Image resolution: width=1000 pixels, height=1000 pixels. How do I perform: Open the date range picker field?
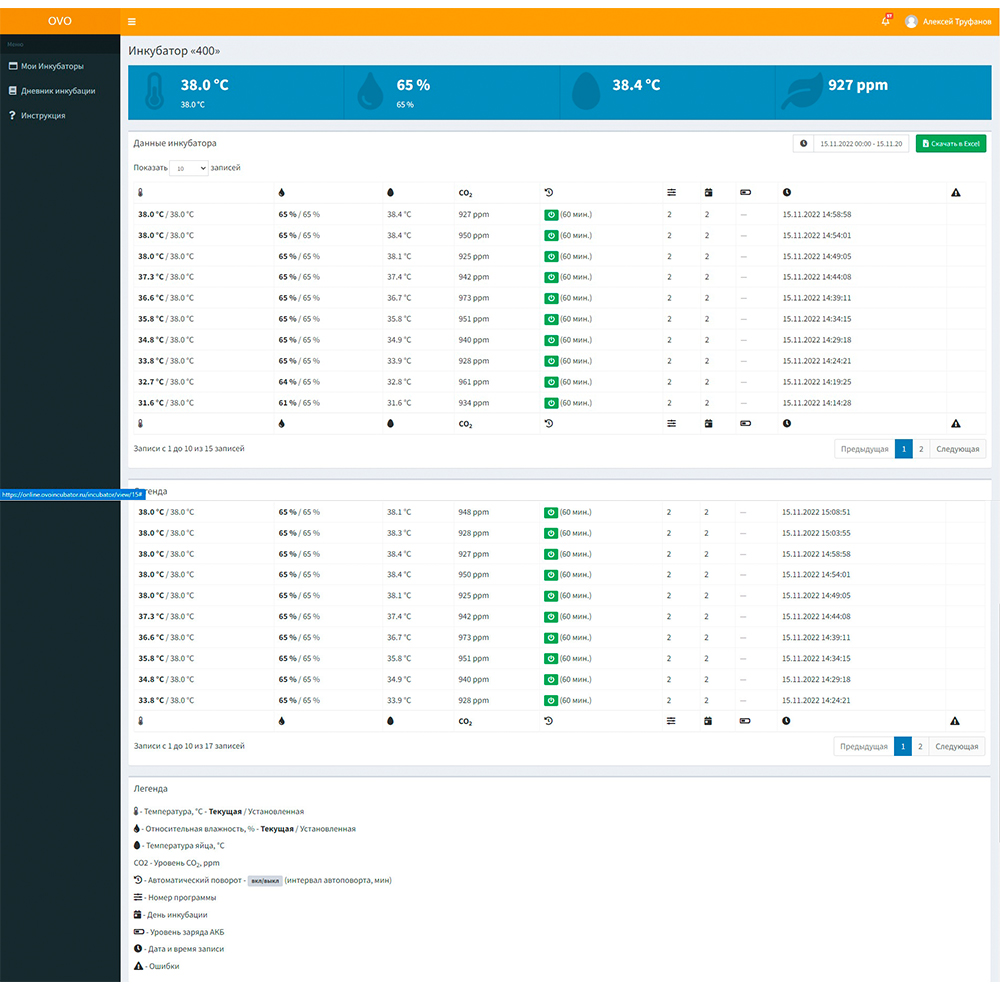[x=860, y=144]
